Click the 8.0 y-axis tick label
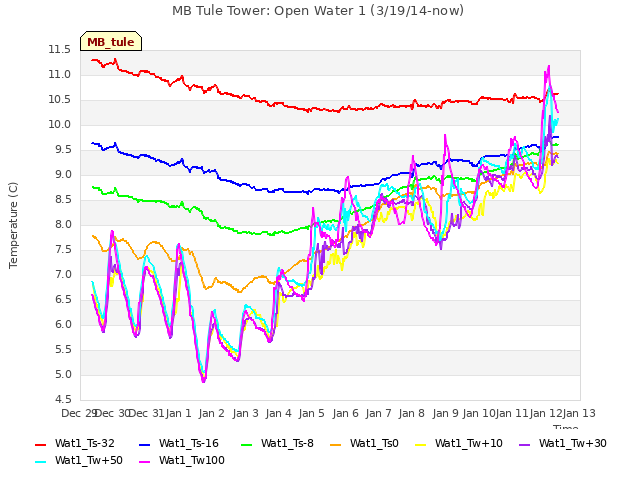Screen dimensions: 640x480 pos(63,224)
